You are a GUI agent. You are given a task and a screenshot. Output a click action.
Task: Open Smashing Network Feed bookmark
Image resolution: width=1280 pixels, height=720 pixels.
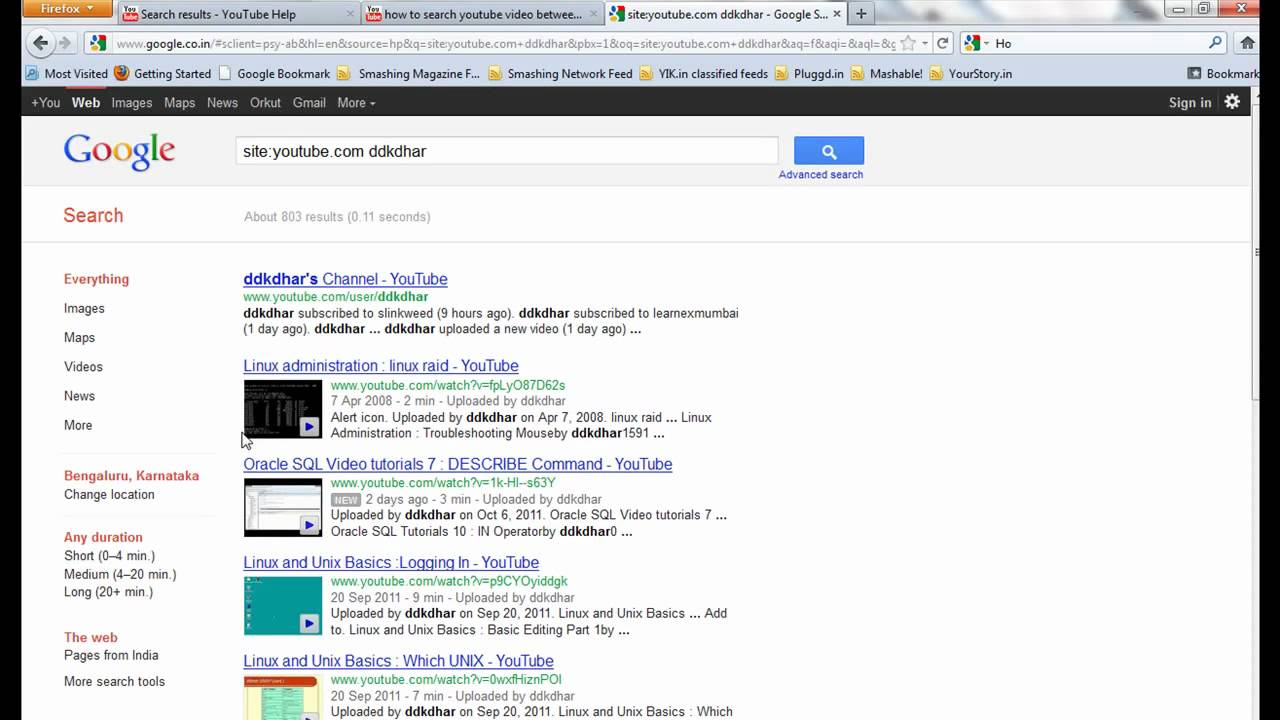pos(560,73)
